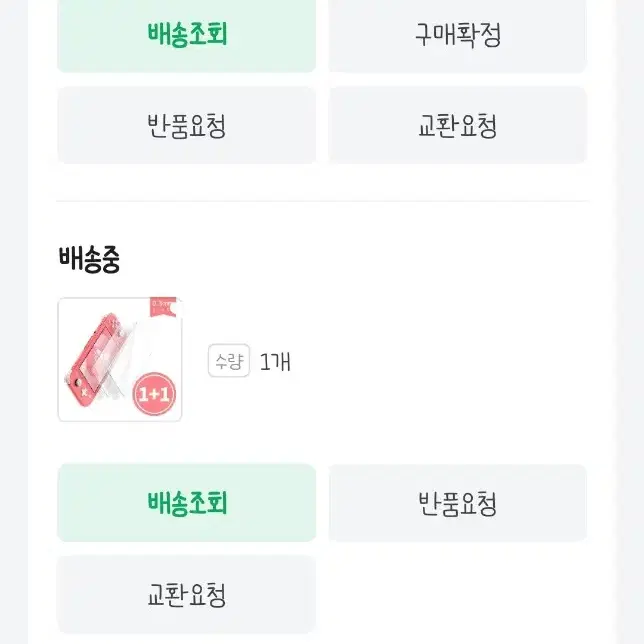This screenshot has width=644, height=644.
Task: Click the 배송중 status heading
Action: point(89,259)
